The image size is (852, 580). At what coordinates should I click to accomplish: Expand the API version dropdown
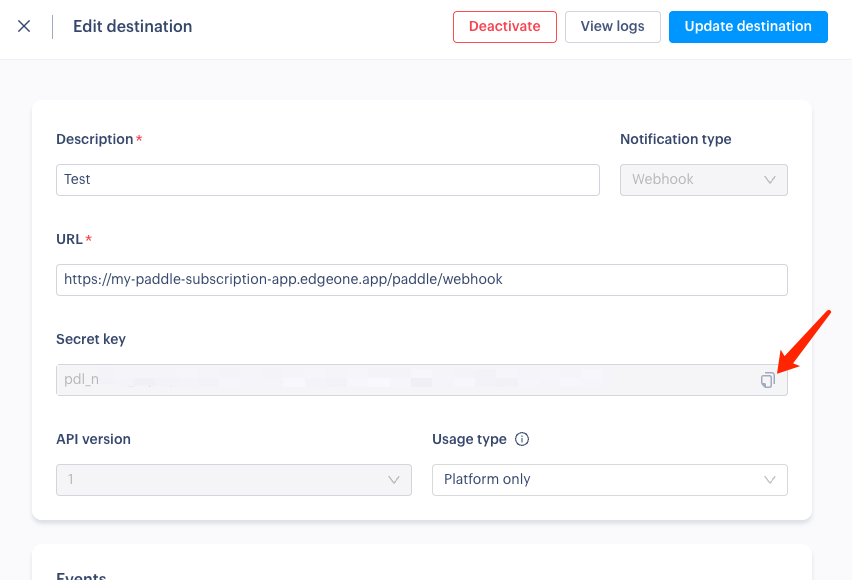click(234, 480)
